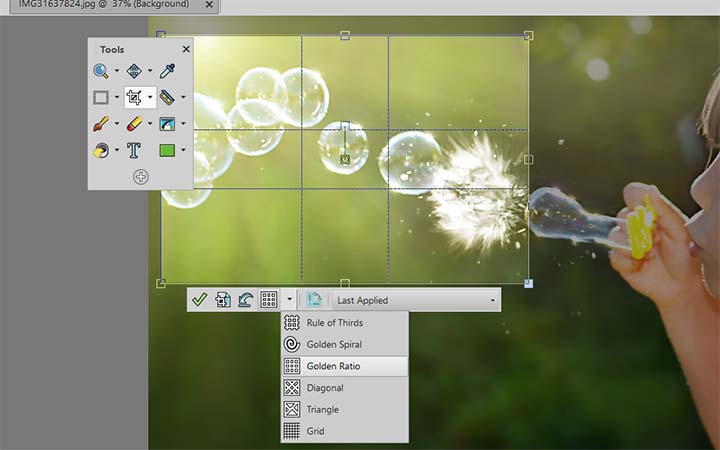Expand the Dodge tool flyout arrow

click(x=117, y=150)
